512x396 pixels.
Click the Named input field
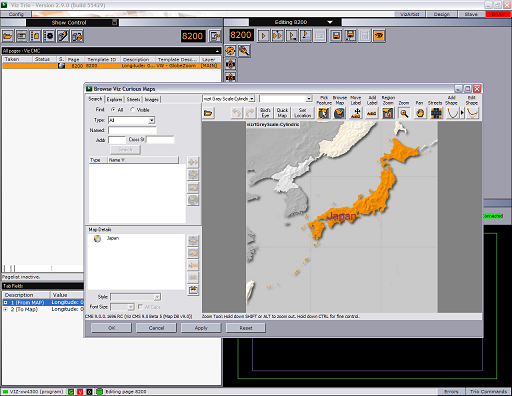[132, 130]
